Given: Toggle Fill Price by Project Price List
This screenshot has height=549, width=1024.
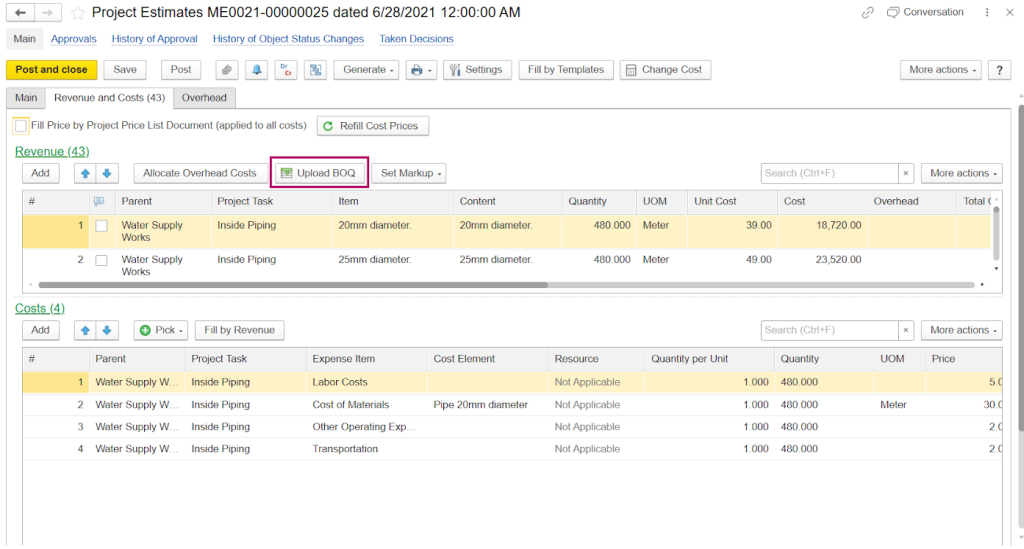Looking at the screenshot, I should (x=21, y=125).
